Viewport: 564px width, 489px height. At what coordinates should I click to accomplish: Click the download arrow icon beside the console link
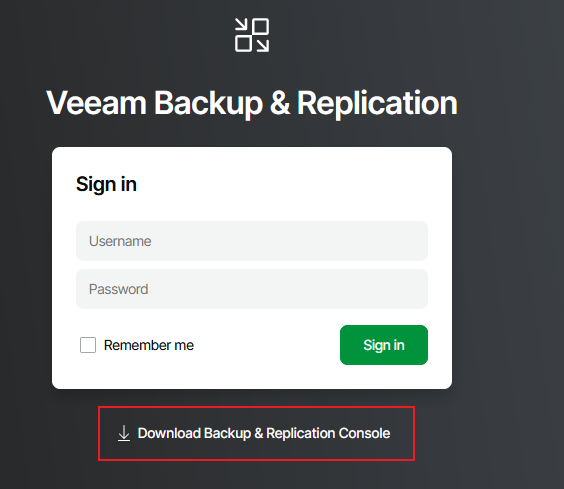[x=124, y=433]
